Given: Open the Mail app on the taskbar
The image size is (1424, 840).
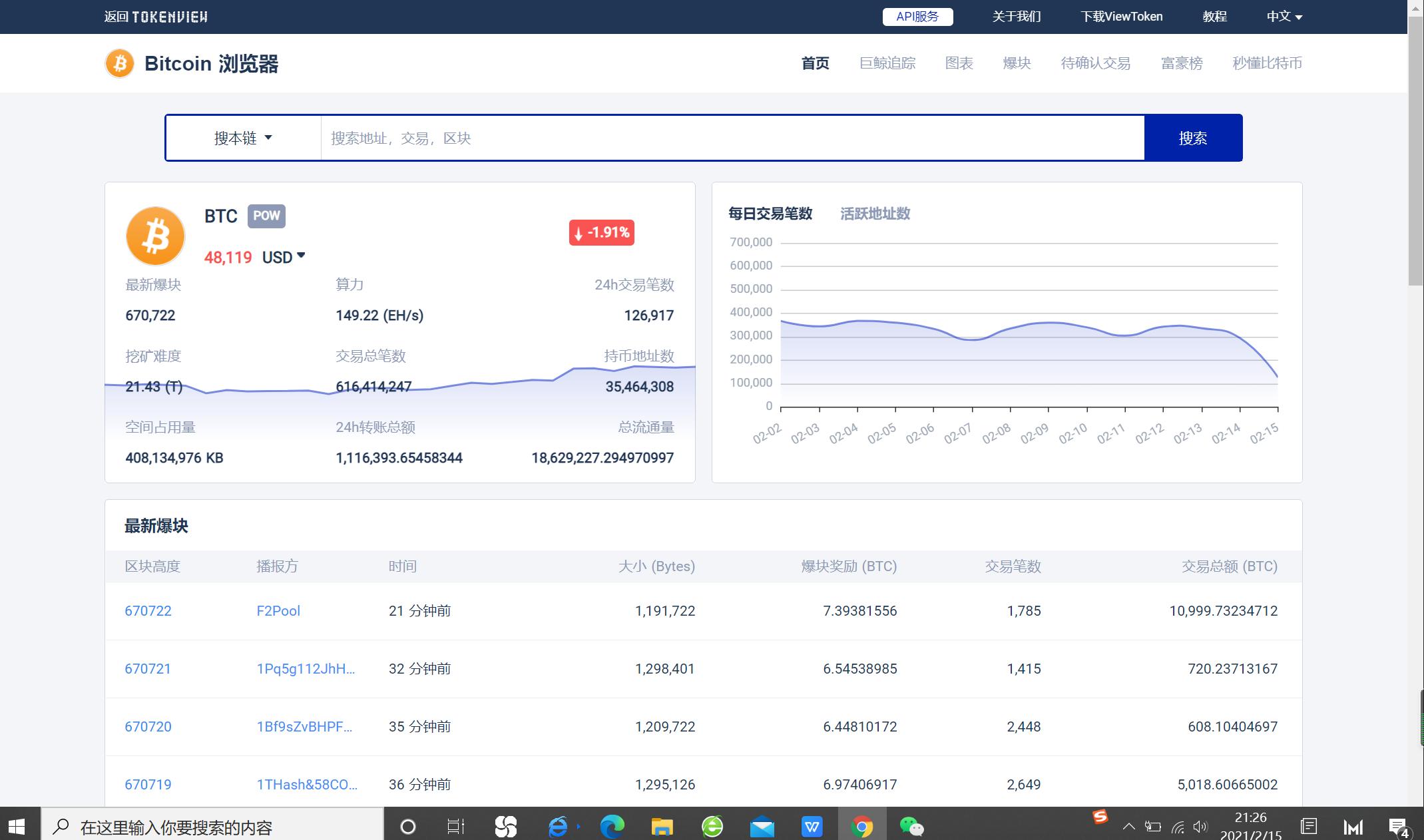Looking at the screenshot, I should tap(762, 827).
